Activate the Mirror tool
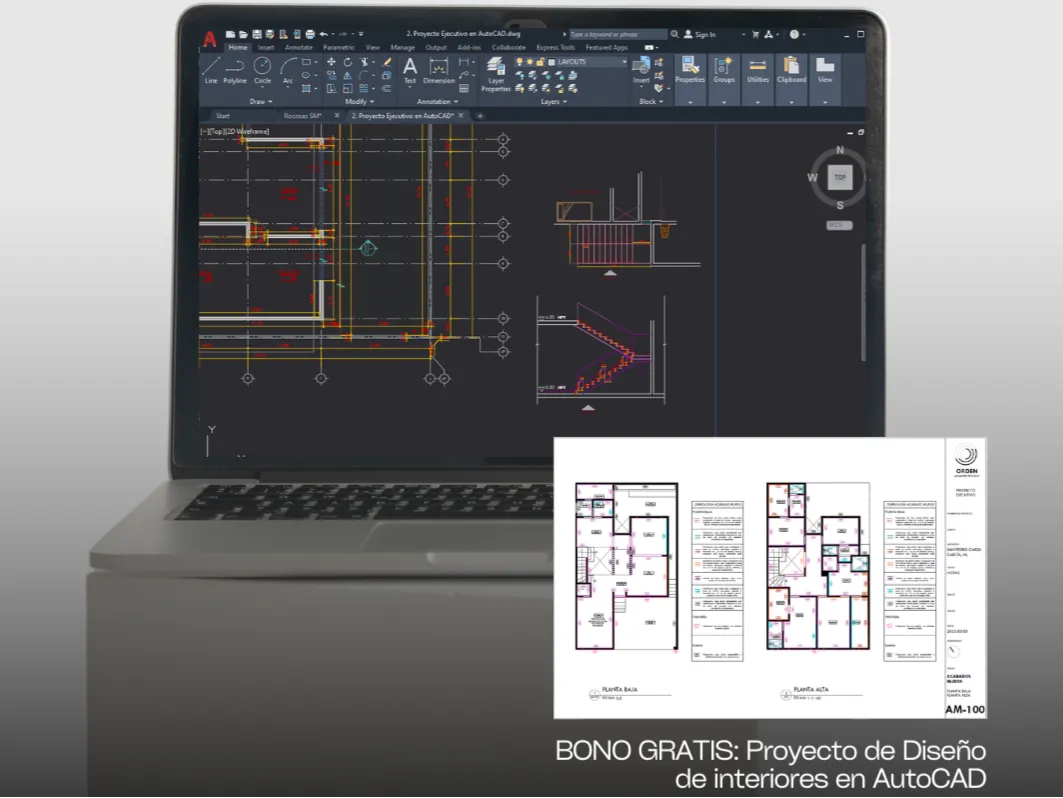 click(x=348, y=75)
